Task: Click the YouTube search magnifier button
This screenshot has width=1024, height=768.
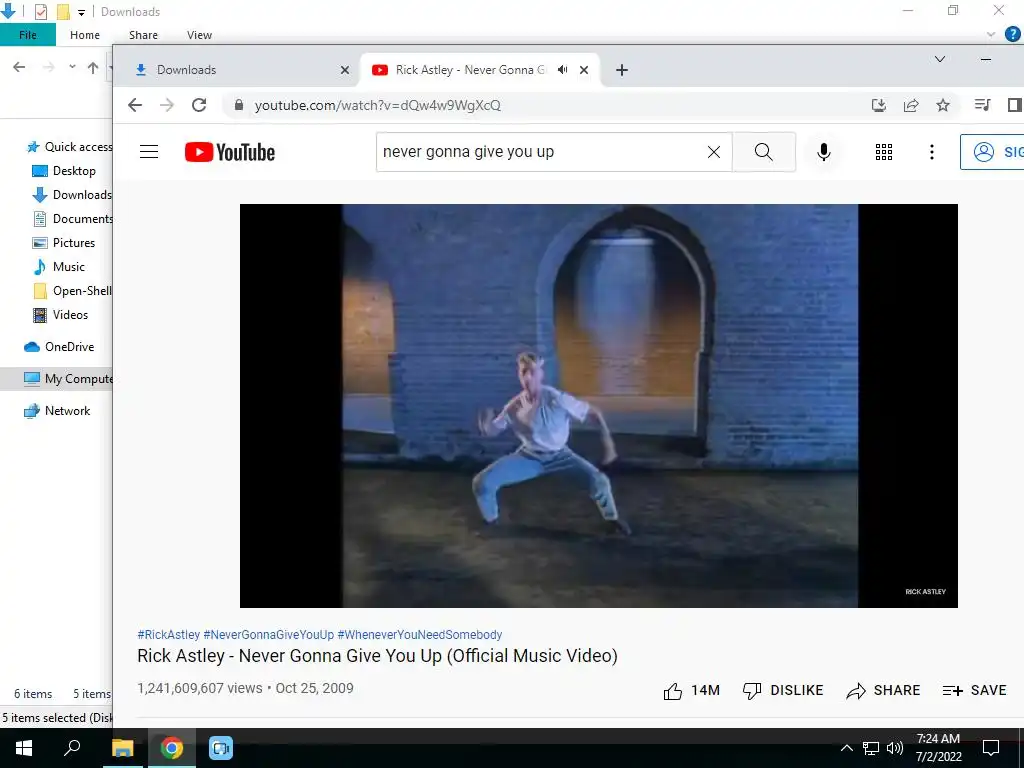Action: pyautogui.click(x=763, y=152)
